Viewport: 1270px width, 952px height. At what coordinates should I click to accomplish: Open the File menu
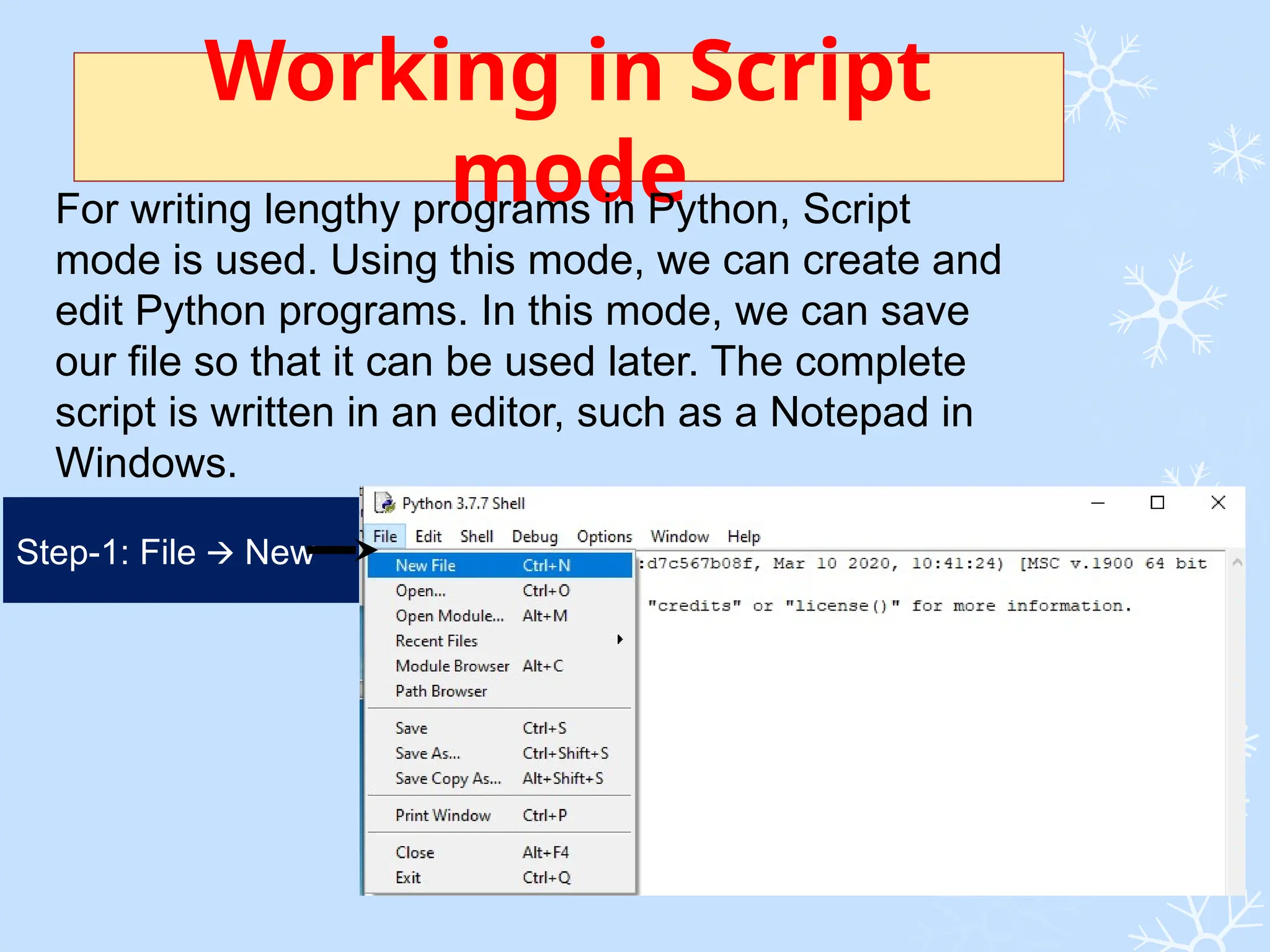385,536
